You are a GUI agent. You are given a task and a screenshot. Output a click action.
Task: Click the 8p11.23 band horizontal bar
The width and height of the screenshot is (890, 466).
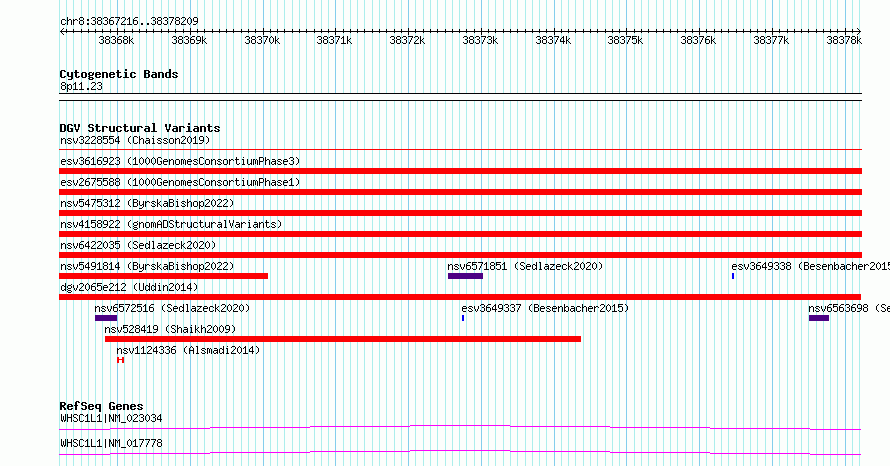pyautogui.click(x=460, y=97)
